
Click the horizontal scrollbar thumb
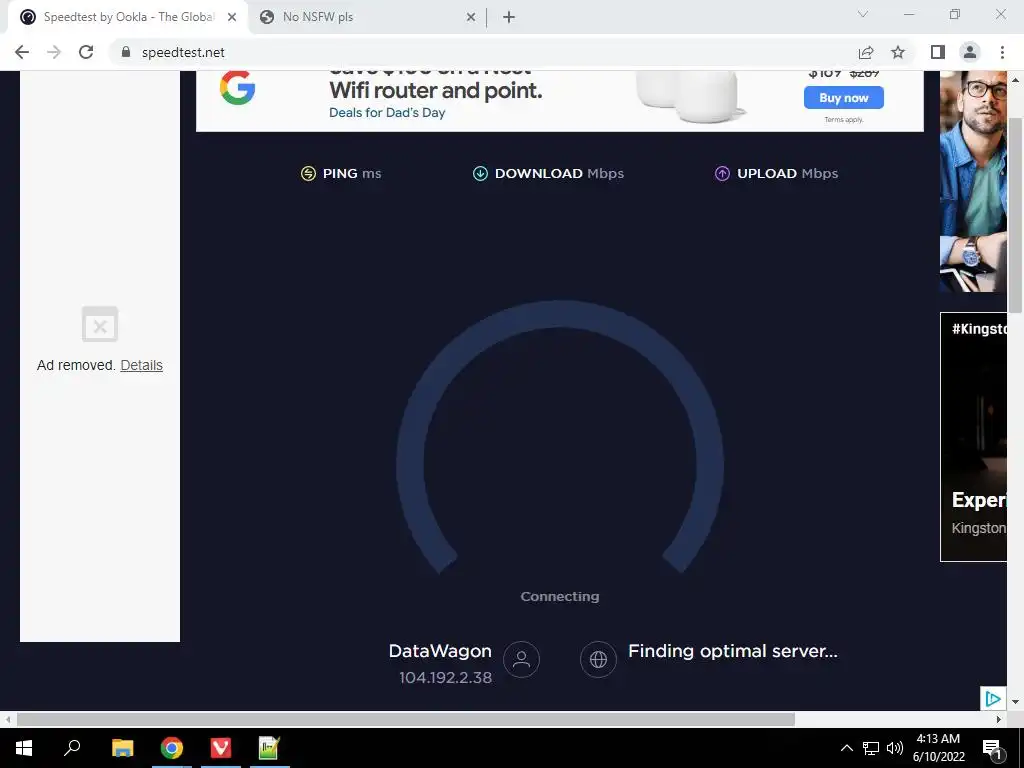[406, 720]
